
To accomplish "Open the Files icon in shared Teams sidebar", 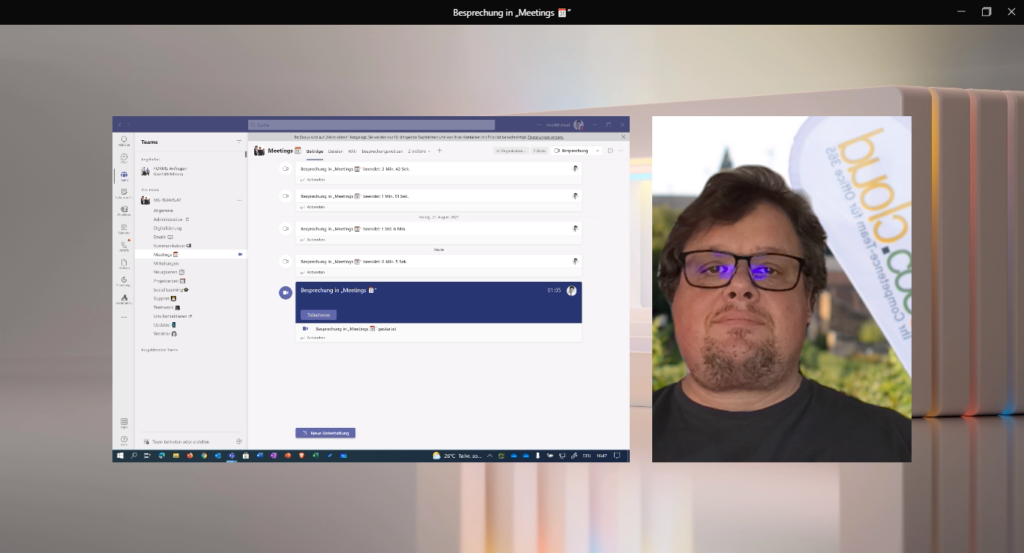I will [x=123, y=264].
